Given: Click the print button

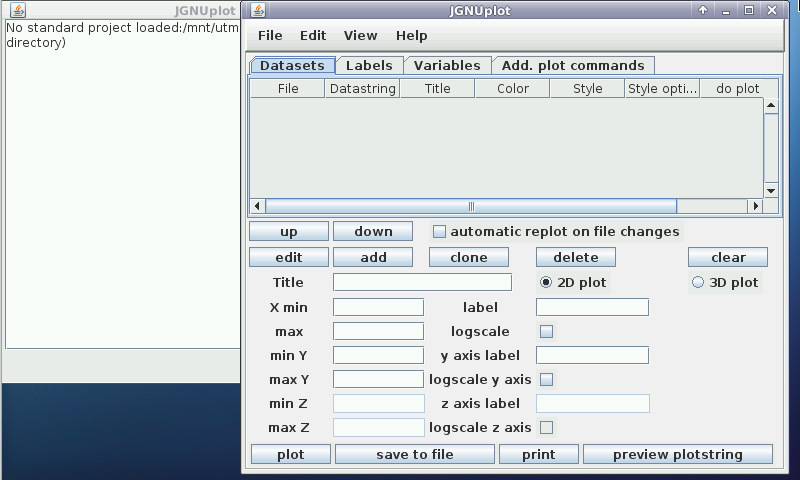Looking at the screenshot, I should click(539, 454).
